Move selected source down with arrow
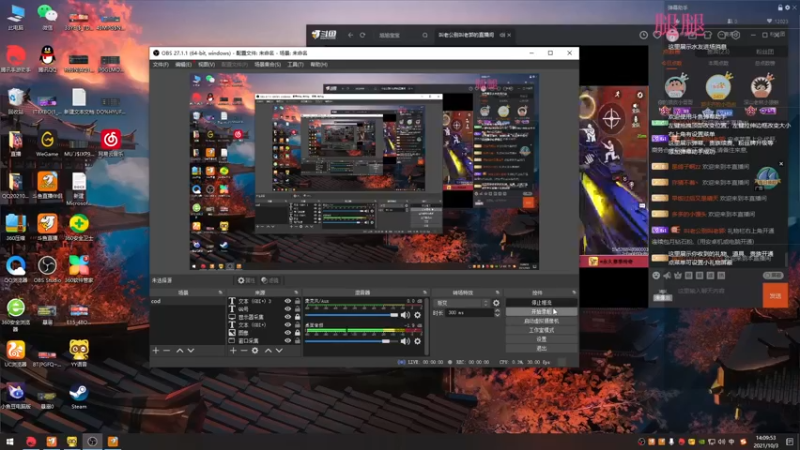Screen dimensions: 800x450 [x=279, y=351]
